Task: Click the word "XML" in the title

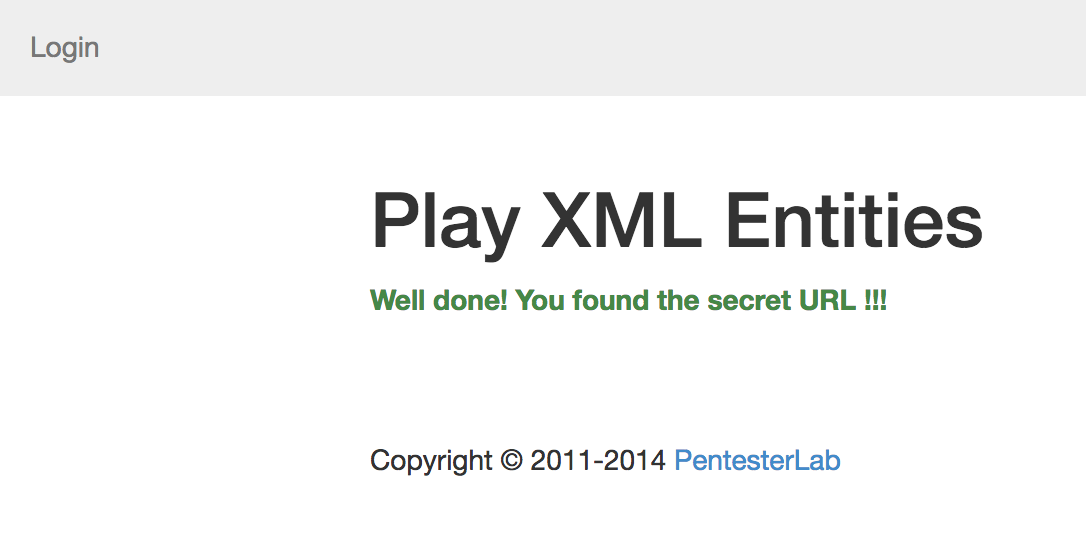Action: point(621,222)
